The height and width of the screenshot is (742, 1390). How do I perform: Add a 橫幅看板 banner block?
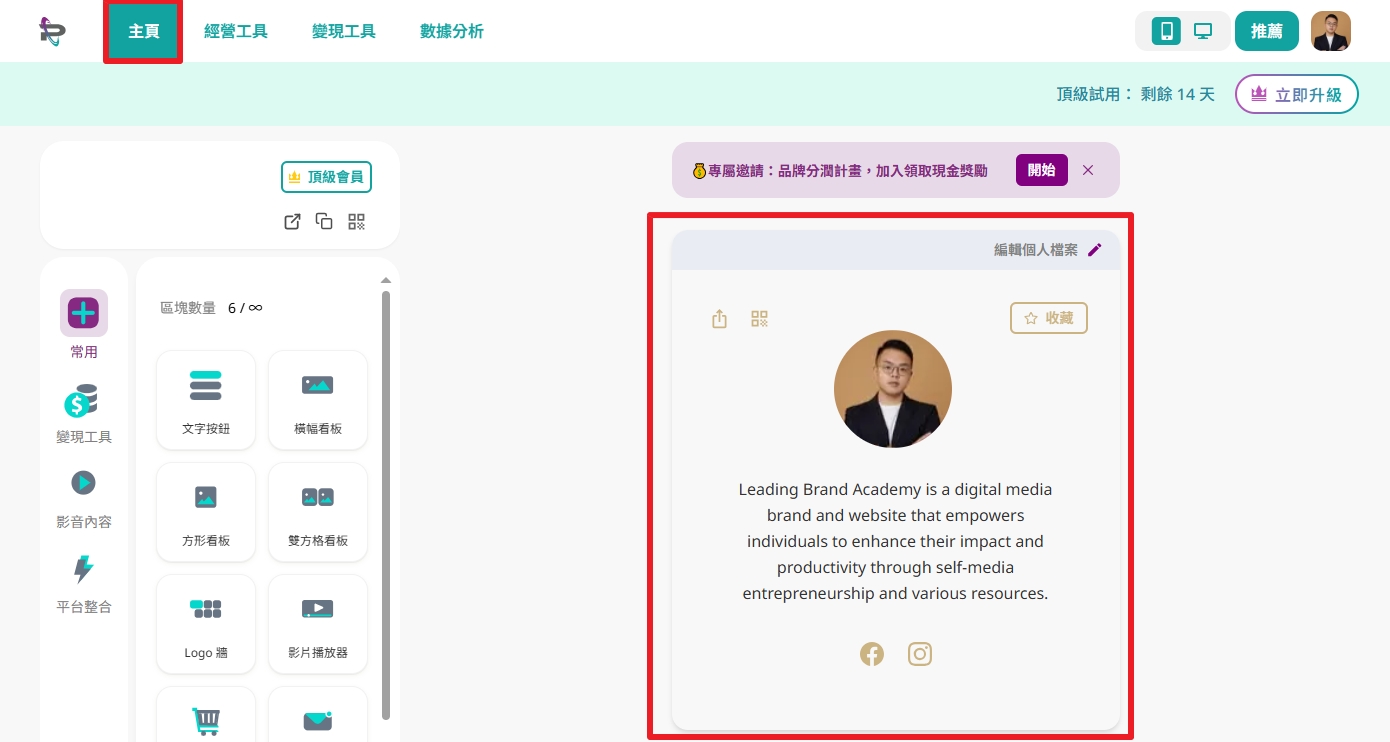pos(318,400)
